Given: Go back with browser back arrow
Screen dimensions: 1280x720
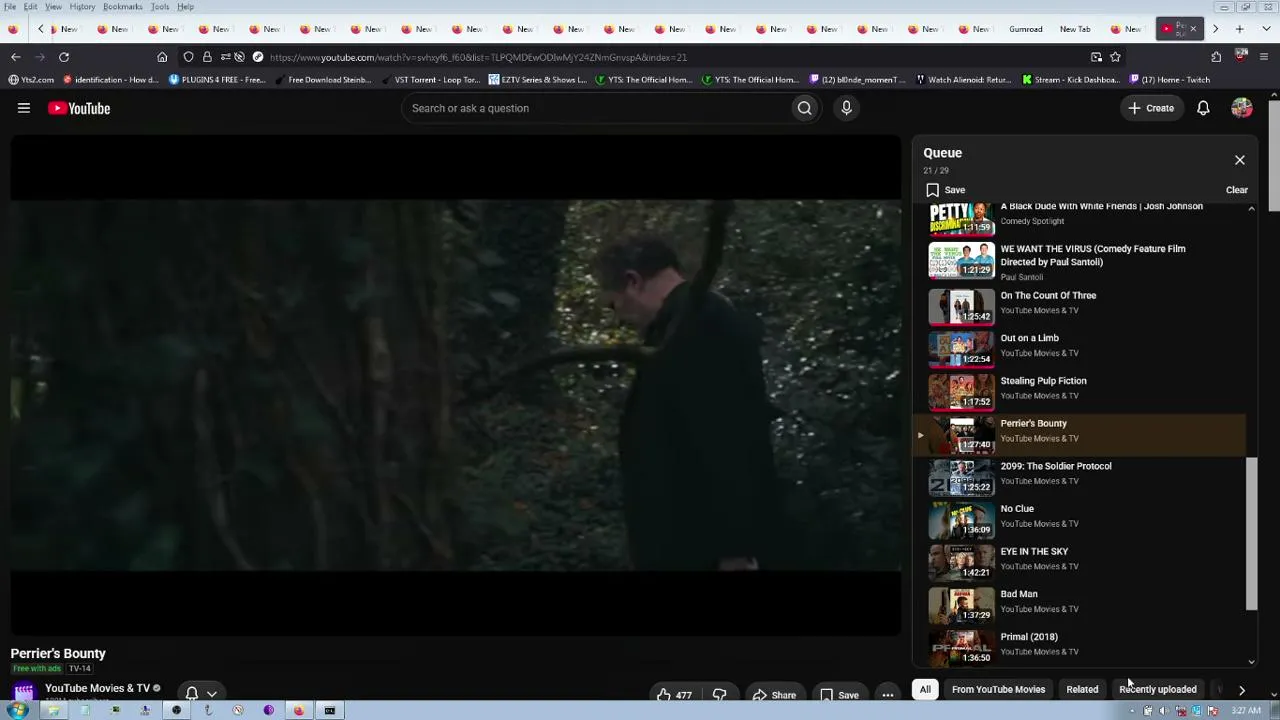Looking at the screenshot, I should tap(16, 57).
